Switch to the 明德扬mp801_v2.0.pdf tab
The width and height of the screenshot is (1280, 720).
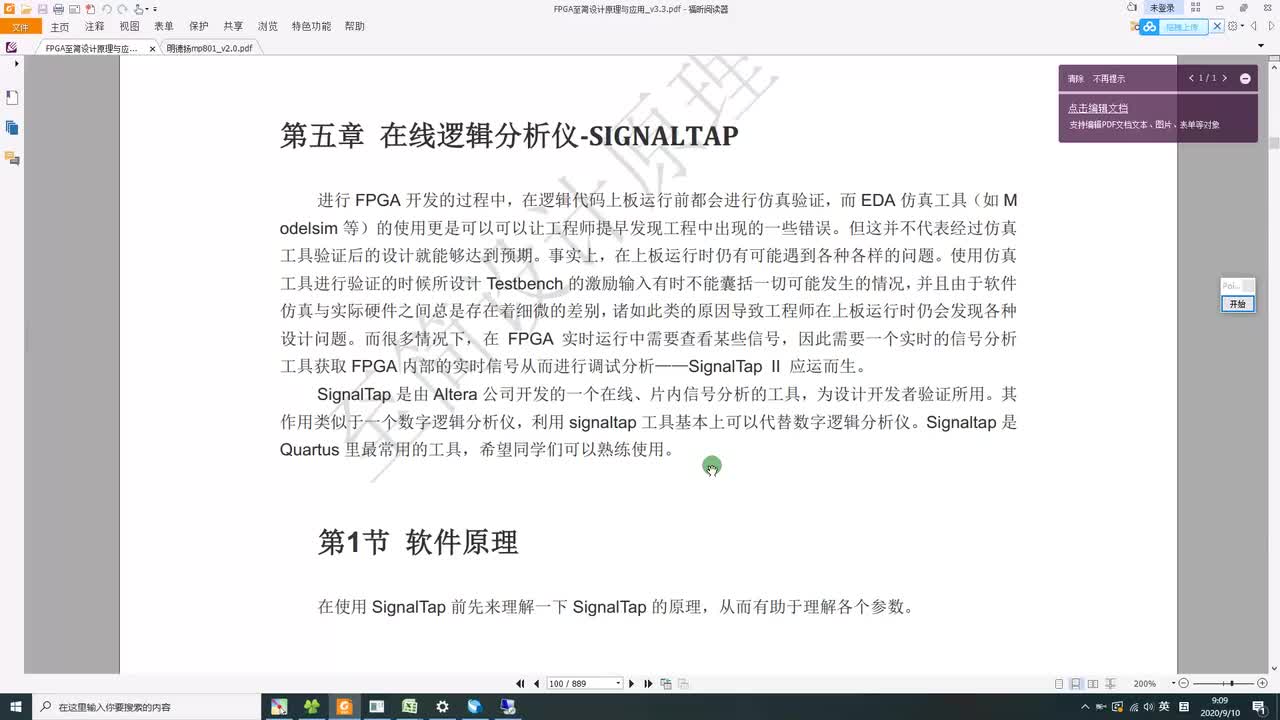point(209,48)
